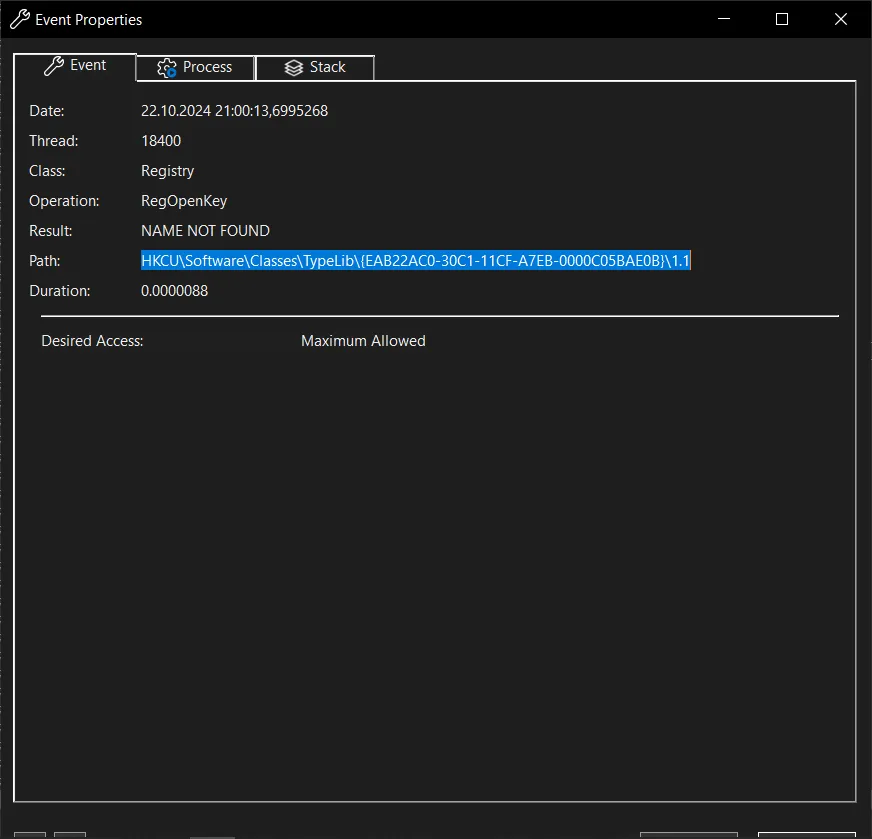This screenshot has width=872, height=839.
Task: Click the wrench icon in the title bar
Action: pyautogui.click(x=19, y=19)
